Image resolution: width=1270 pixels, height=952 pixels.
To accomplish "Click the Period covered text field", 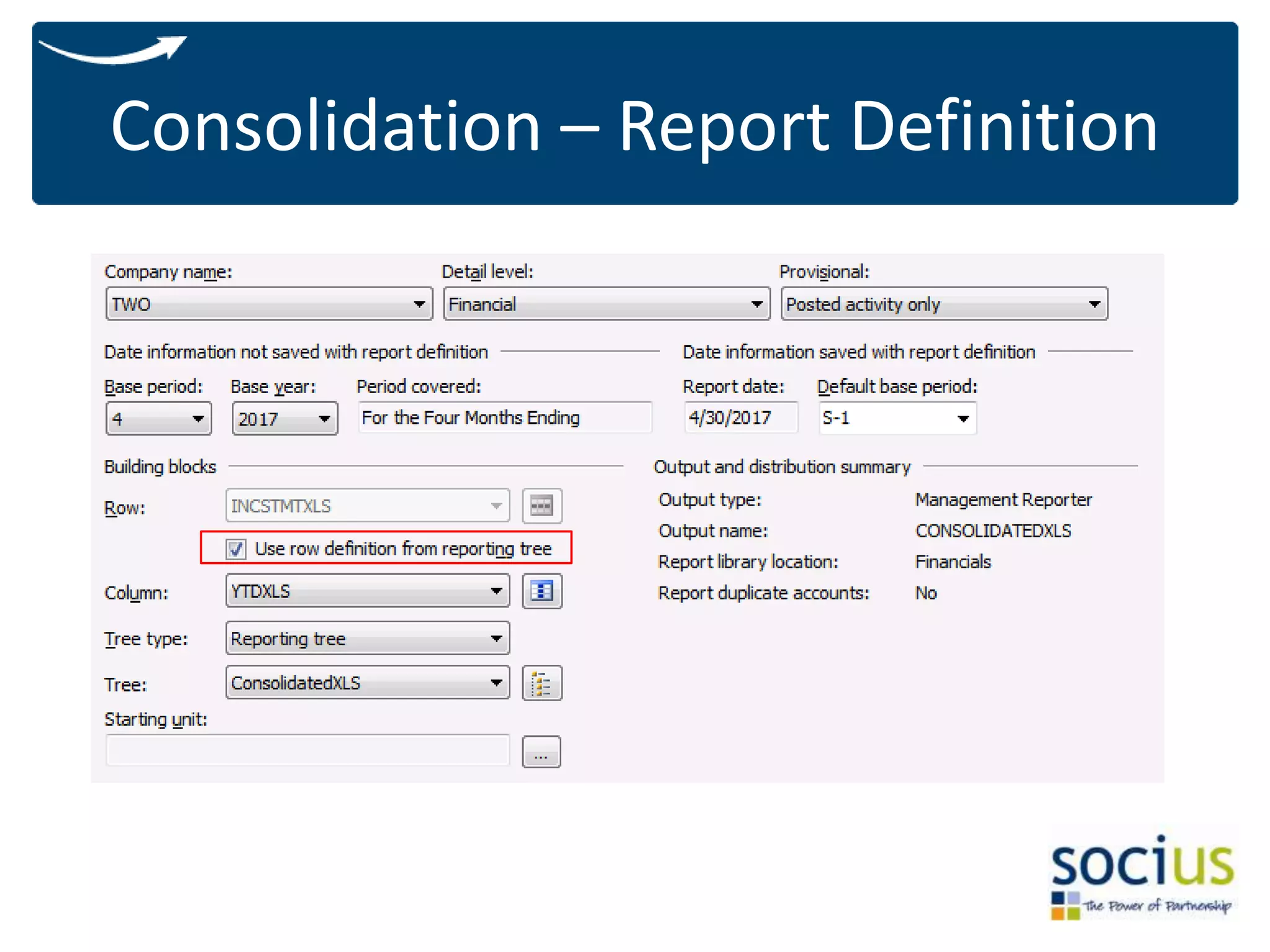I will (504, 418).
